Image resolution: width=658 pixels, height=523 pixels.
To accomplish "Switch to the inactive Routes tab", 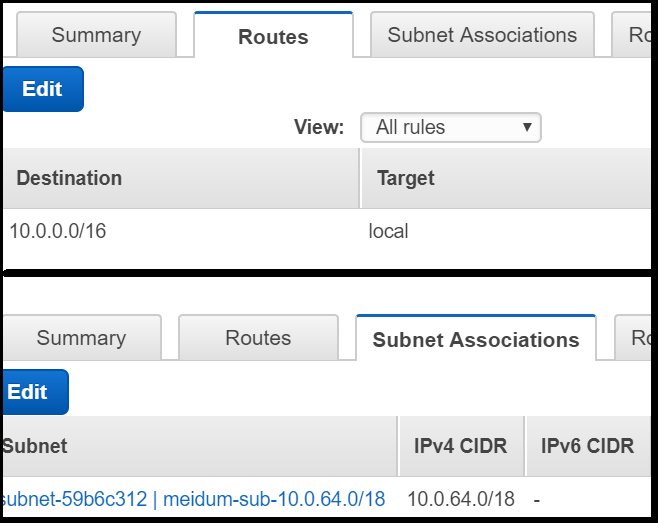I will point(258,338).
